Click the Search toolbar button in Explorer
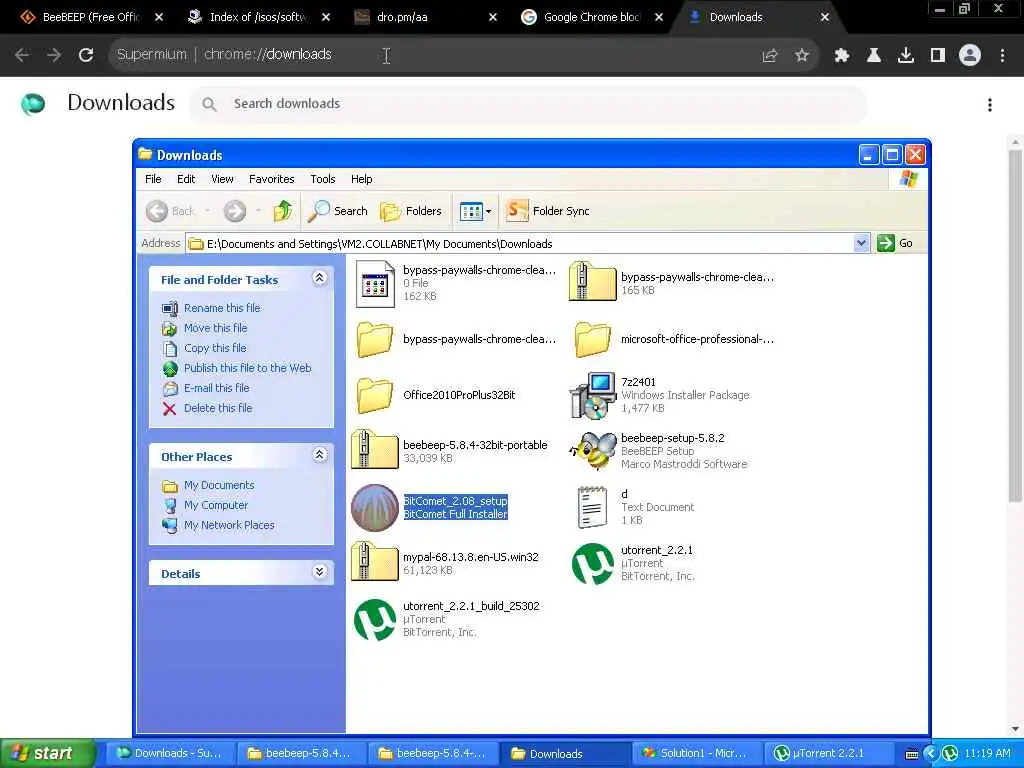This screenshot has width=1024, height=768. [x=338, y=211]
